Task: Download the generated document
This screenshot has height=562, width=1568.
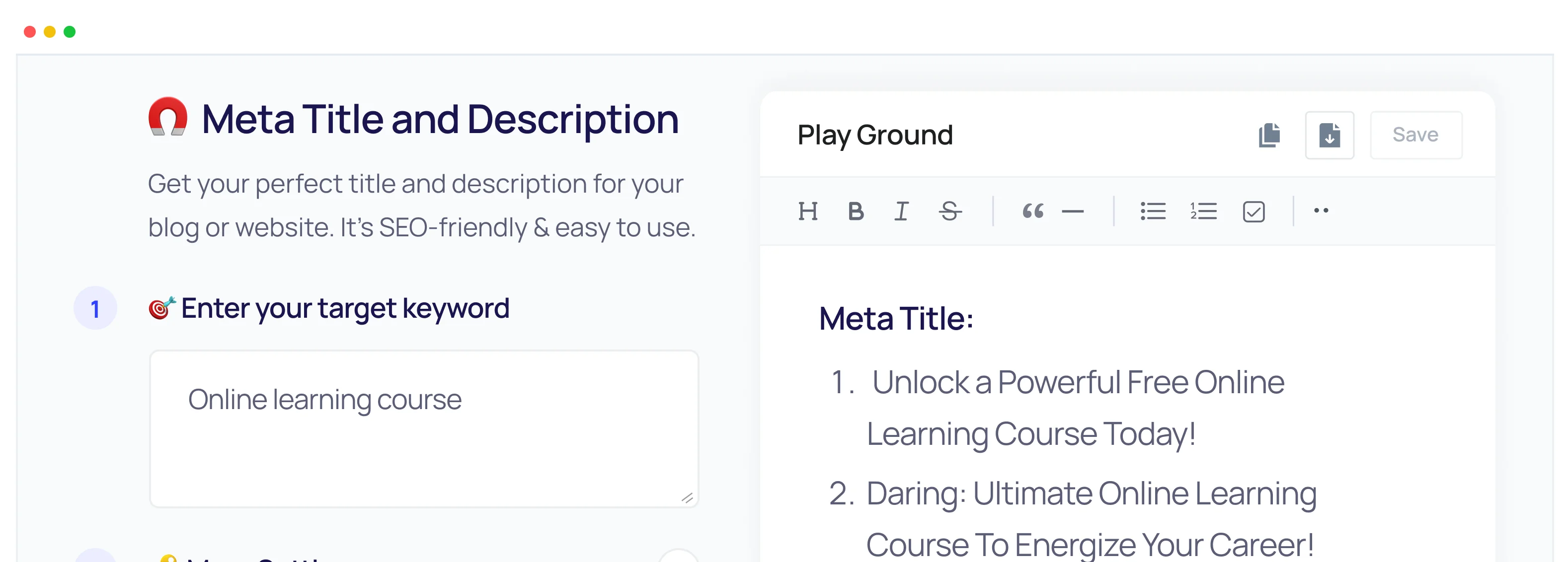Action: [1330, 135]
